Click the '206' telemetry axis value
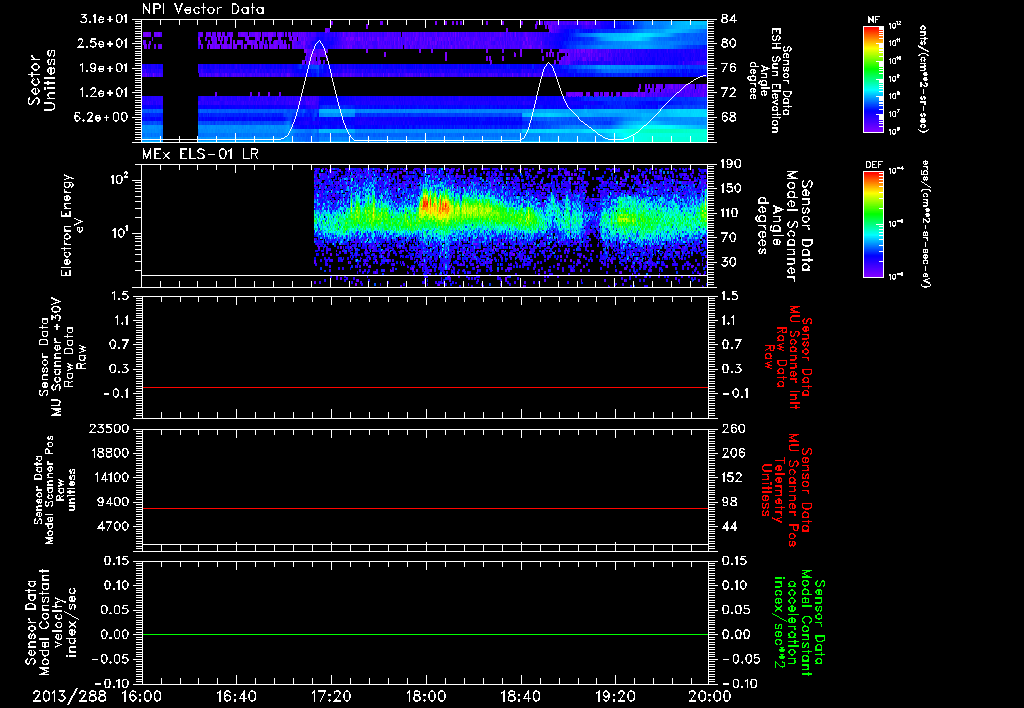1024x708 pixels. tap(731, 453)
